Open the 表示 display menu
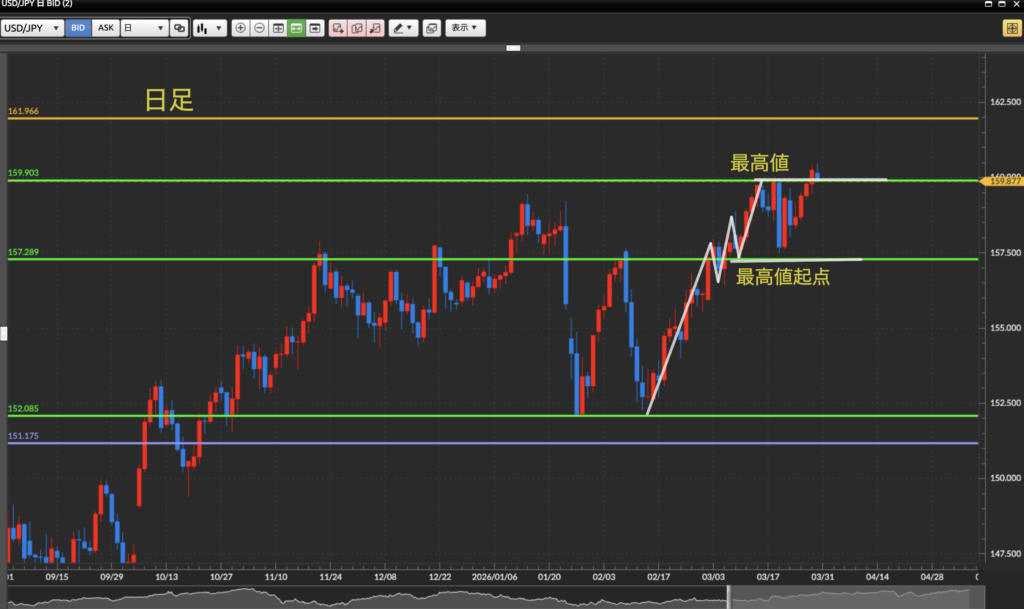The height and width of the screenshot is (609, 1024). tap(464, 28)
